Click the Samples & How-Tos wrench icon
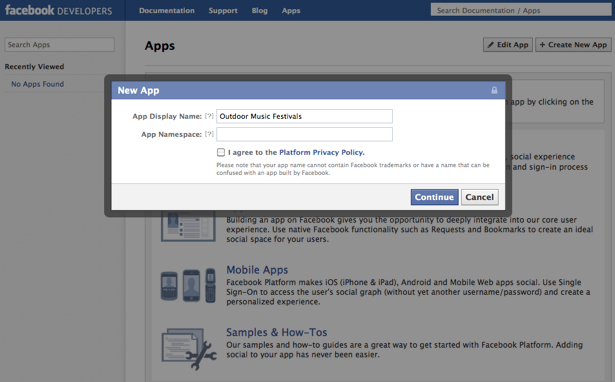 click(189, 349)
